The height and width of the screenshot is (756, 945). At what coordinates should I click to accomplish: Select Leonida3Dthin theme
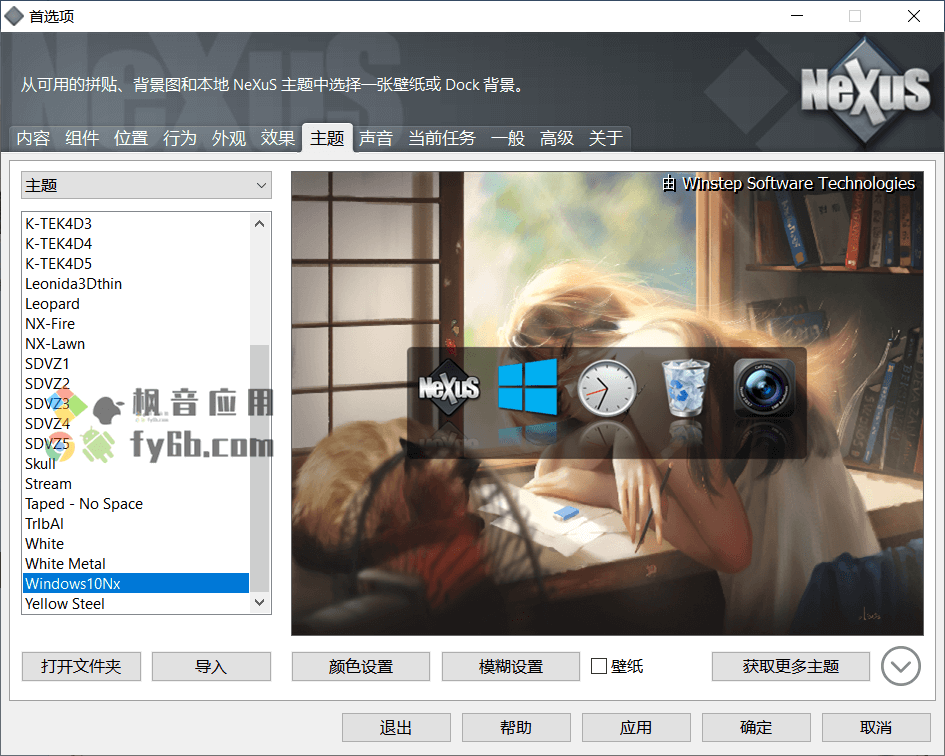tap(136, 283)
